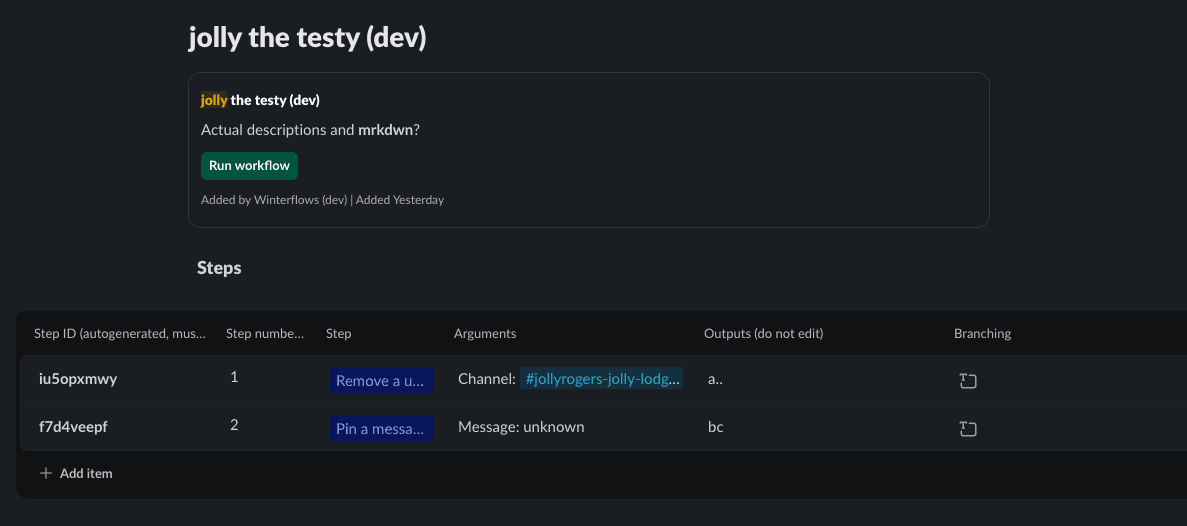Screen dimensions: 1187x526
Task: Click the Arguments column header
Action: coord(484,334)
